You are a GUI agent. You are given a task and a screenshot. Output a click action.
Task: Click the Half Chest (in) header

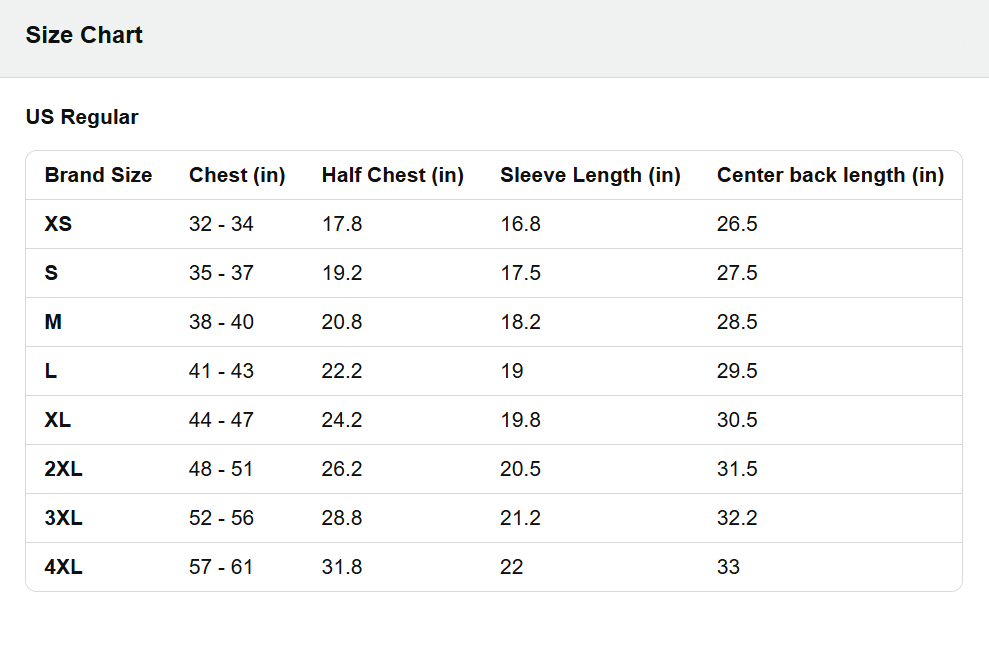click(393, 175)
